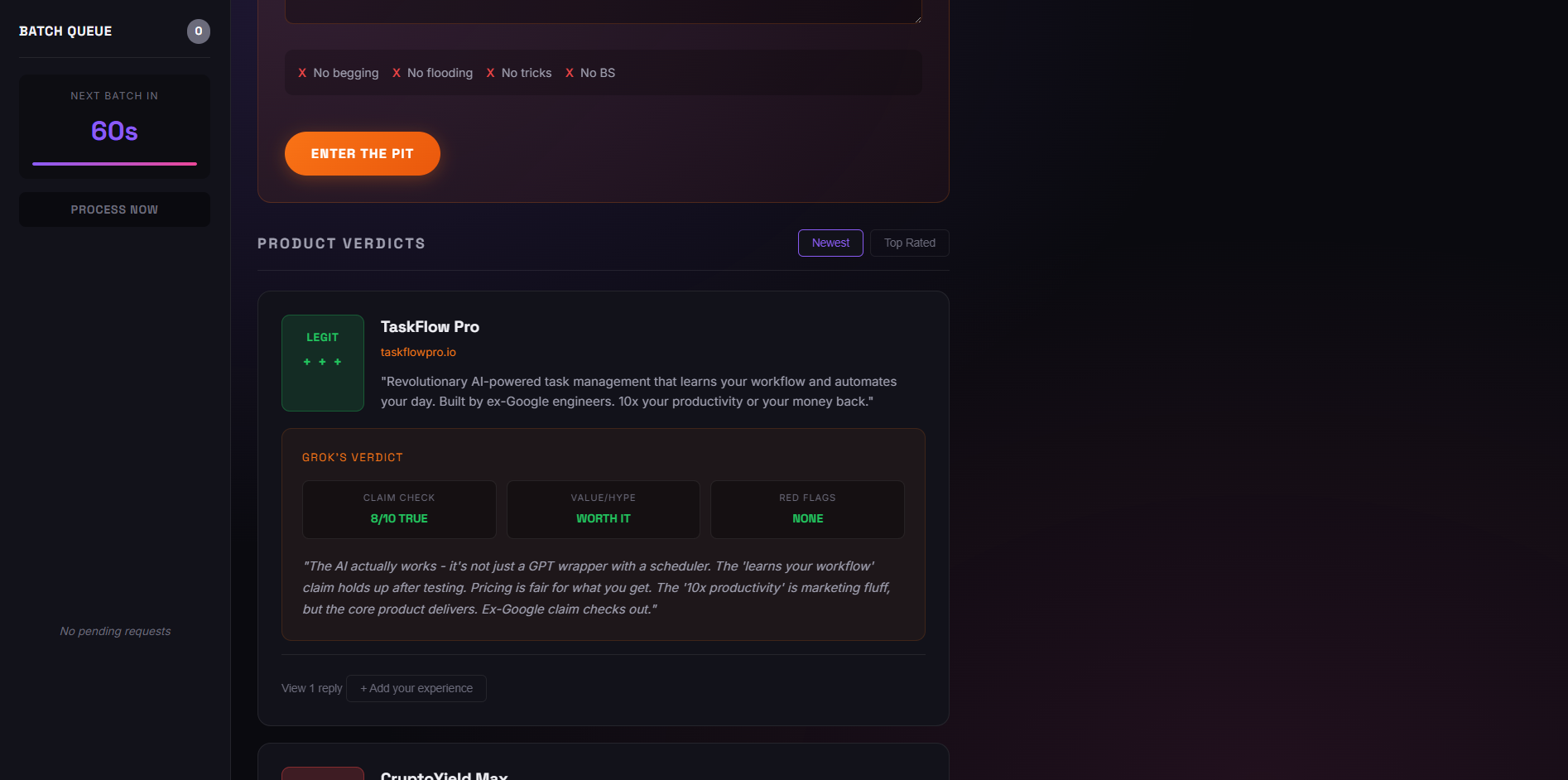Click the green plus icons under LEGIT

click(x=322, y=362)
